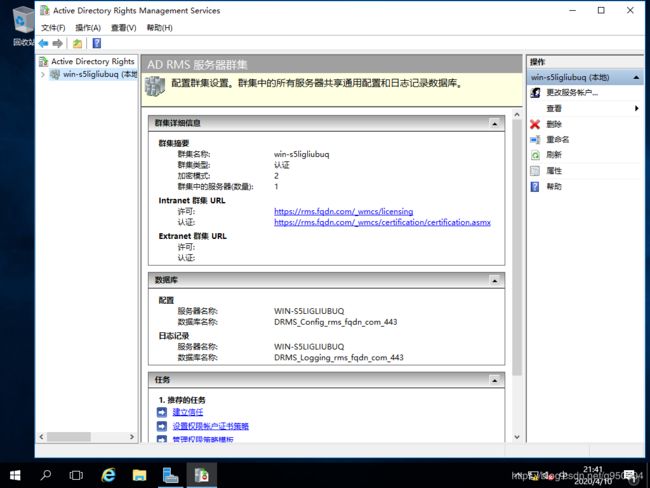Click the tree pane horizontal scrollbar thumb

pyautogui.click(x=68, y=437)
